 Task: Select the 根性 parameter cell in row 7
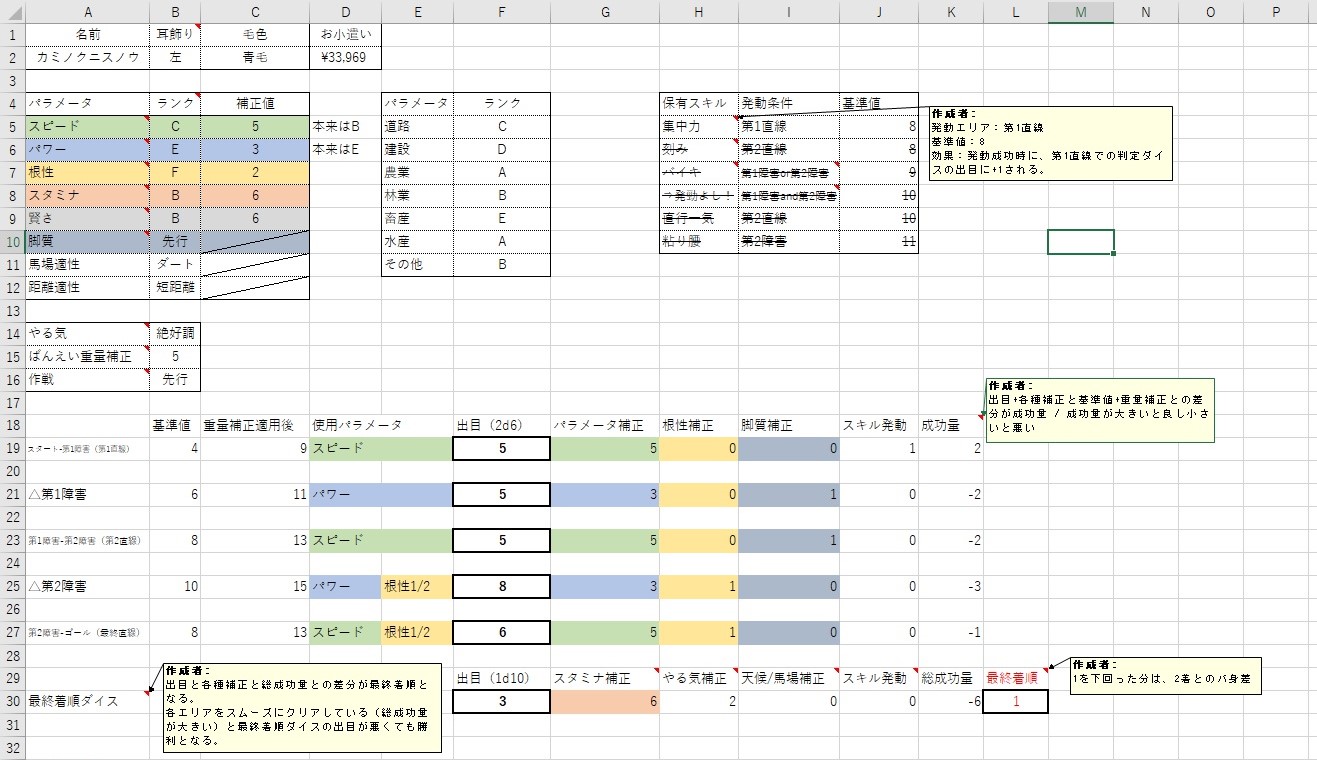coord(87,173)
